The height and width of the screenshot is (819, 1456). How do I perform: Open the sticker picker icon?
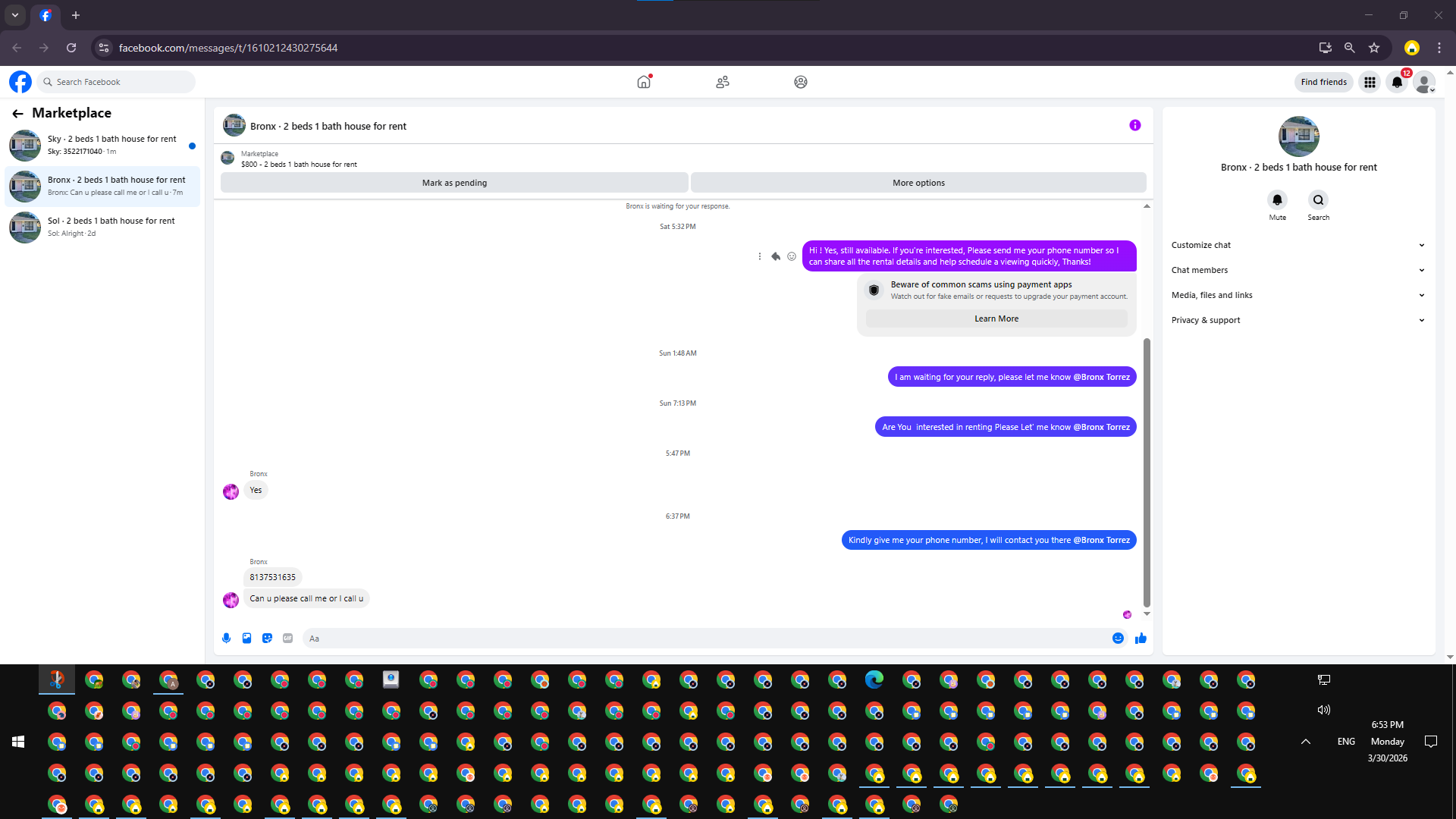point(267,639)
